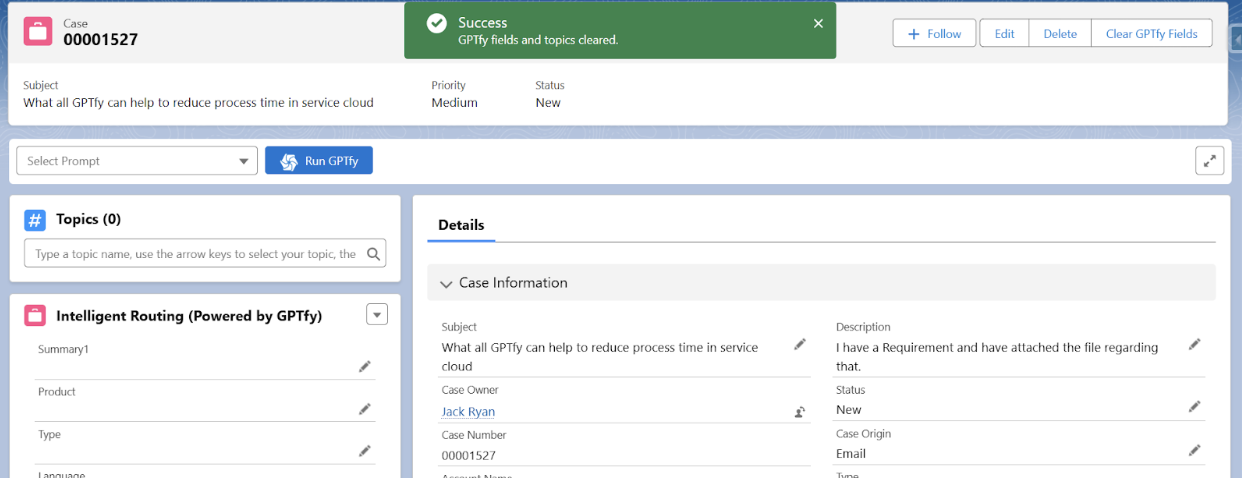Collapse the Case Information section
The width and height of the screenshot is (1242, 478).
click(446, 284)
